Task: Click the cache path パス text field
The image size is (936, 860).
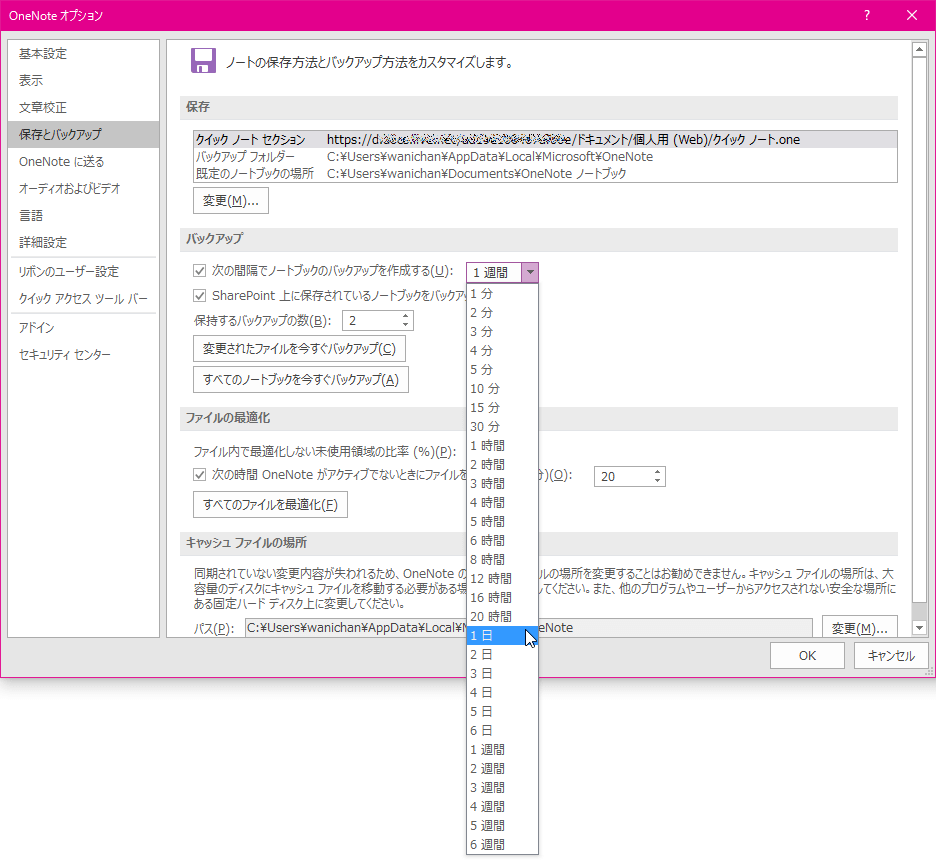Action: tap(528, 628)
